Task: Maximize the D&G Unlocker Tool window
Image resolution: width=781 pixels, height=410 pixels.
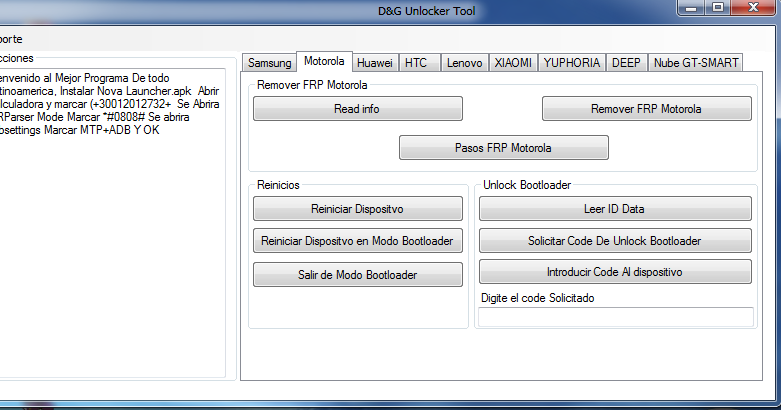Action: click(718, 8)
